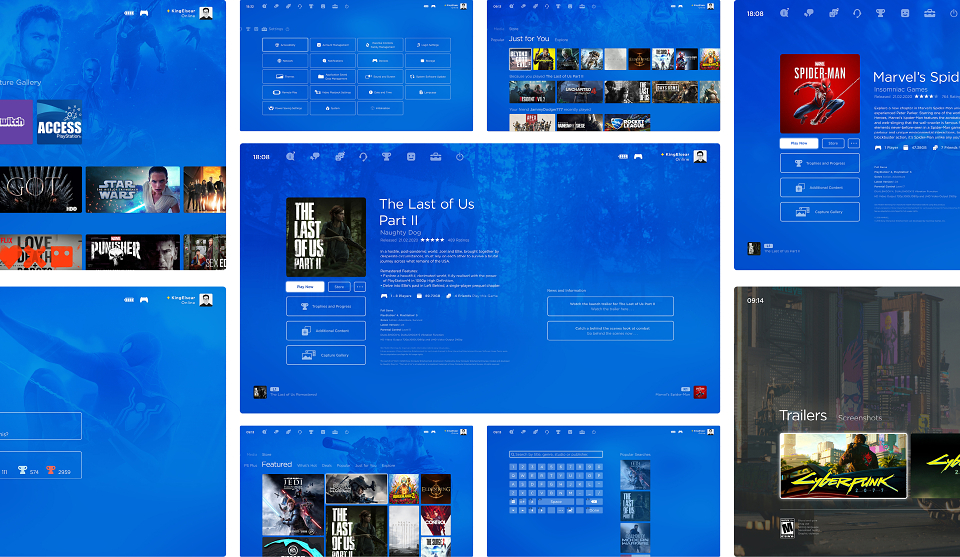Viewport: 960px width, 557px height.
Task: Click face profile icon on Last of Us screen
Action: coord(411,157)
